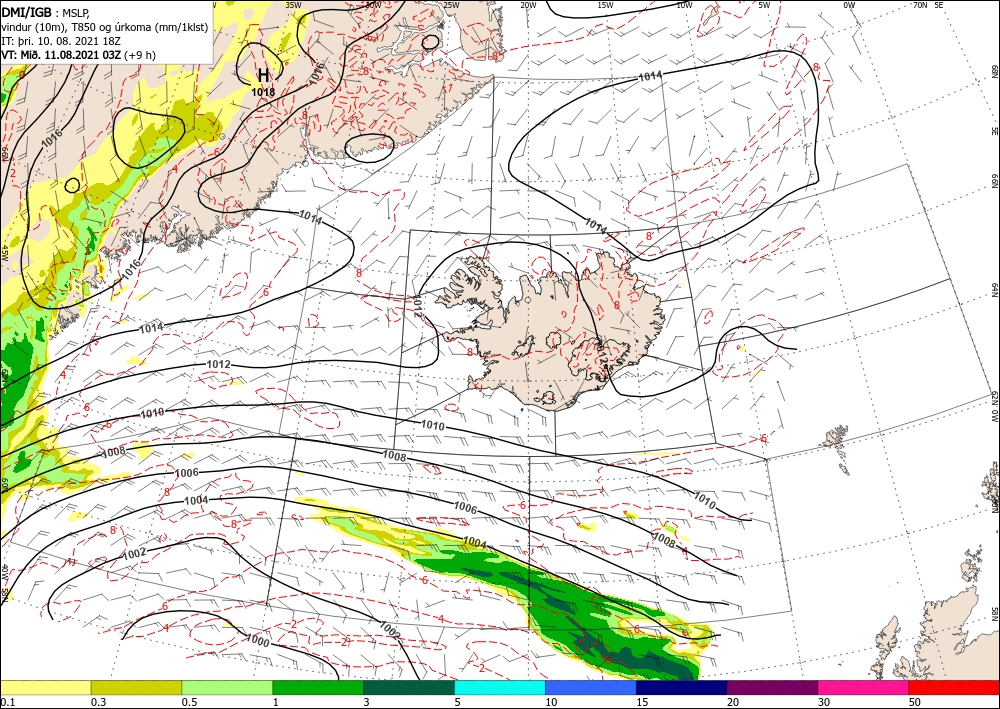This screenshot has height=709, width=1000.
Task: Click the '70N' latitude label
Action: pyautogui.click(x=920, y=5)
